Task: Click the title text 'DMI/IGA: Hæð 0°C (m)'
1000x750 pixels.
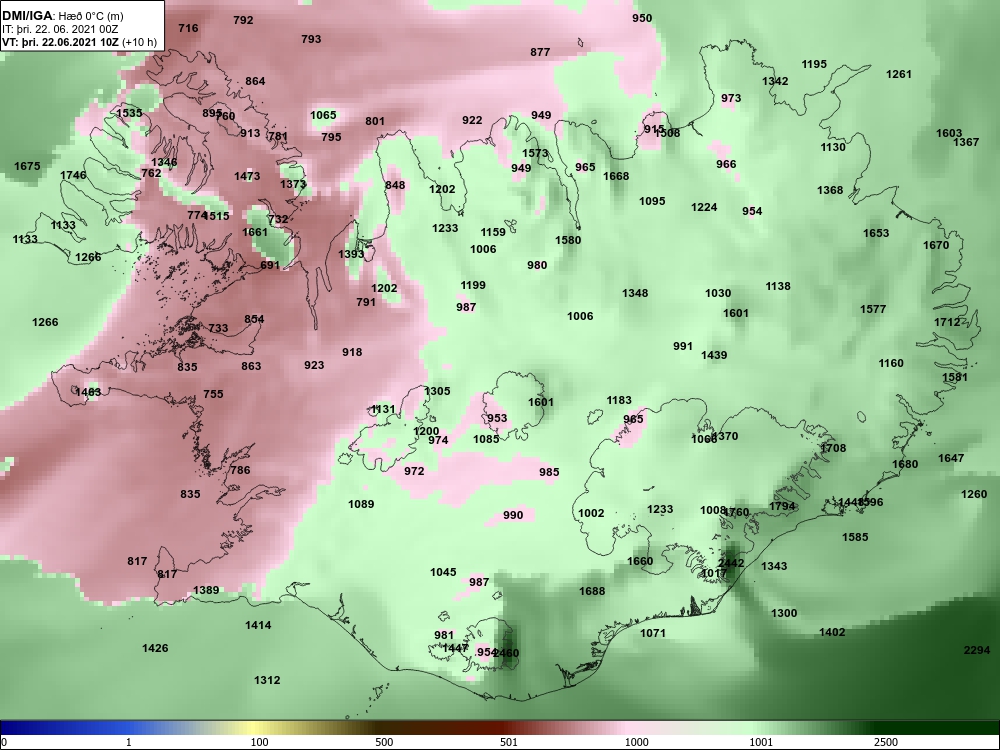Action: click(62, 16)
